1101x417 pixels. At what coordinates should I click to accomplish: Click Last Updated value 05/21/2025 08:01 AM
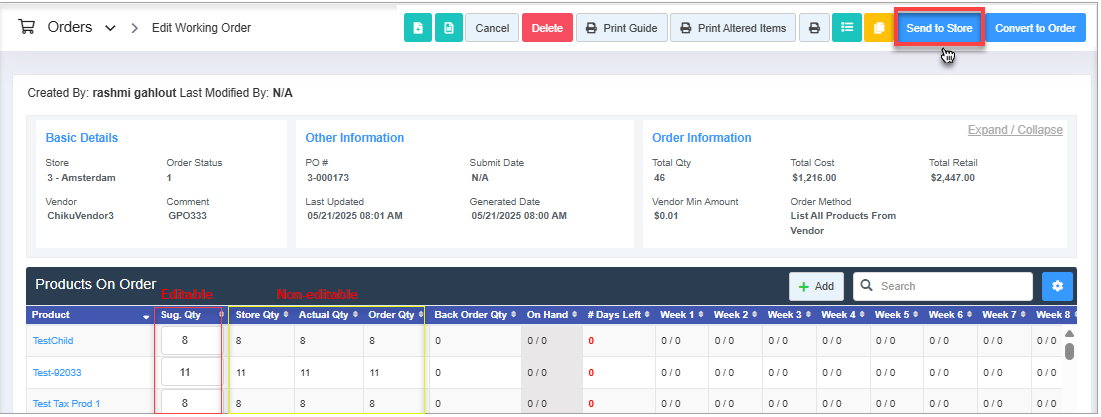355,216
